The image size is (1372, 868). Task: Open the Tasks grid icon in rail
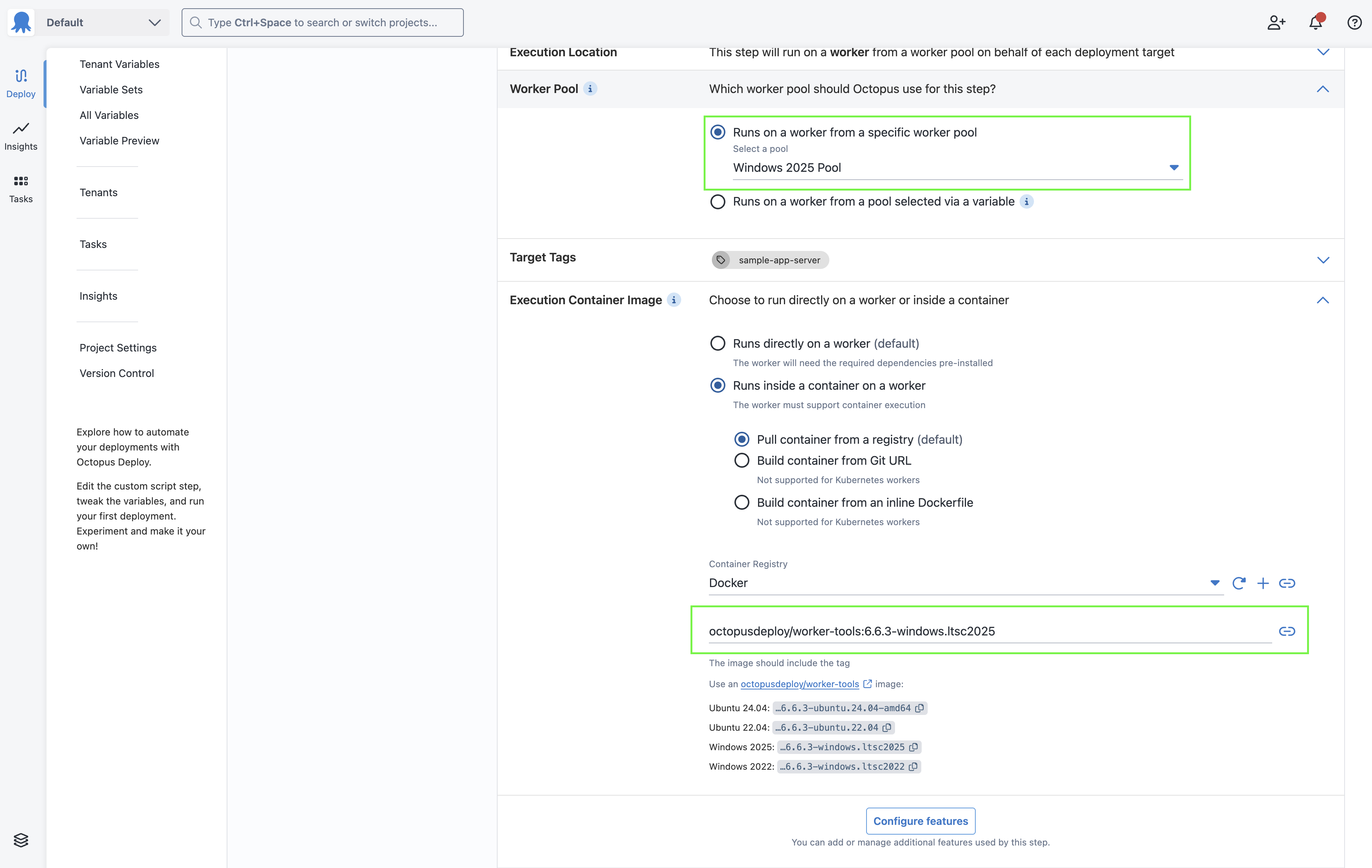[x=21, y=181]
